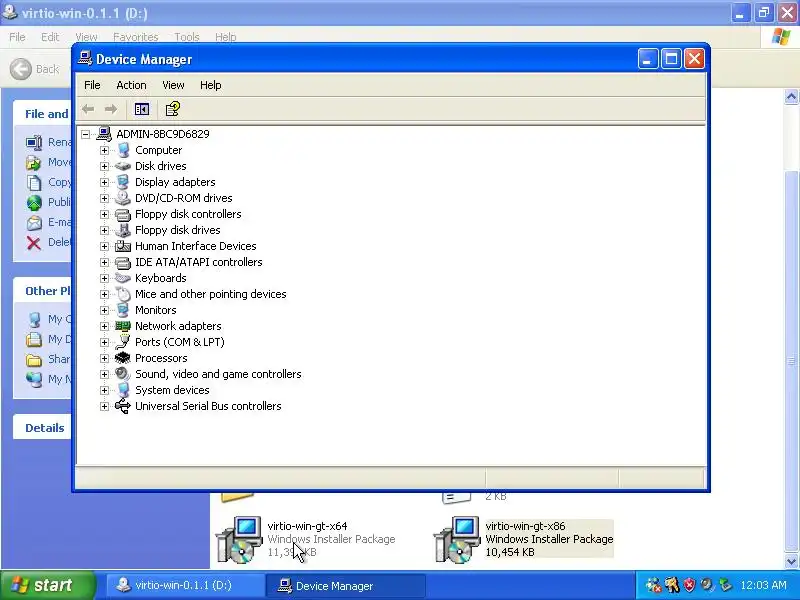Image resolution: width=800 pixels, height=600 pixels.
Task: Click the ADMIN-8BC9D6829 computer icon
Action: tap(104, 134)
